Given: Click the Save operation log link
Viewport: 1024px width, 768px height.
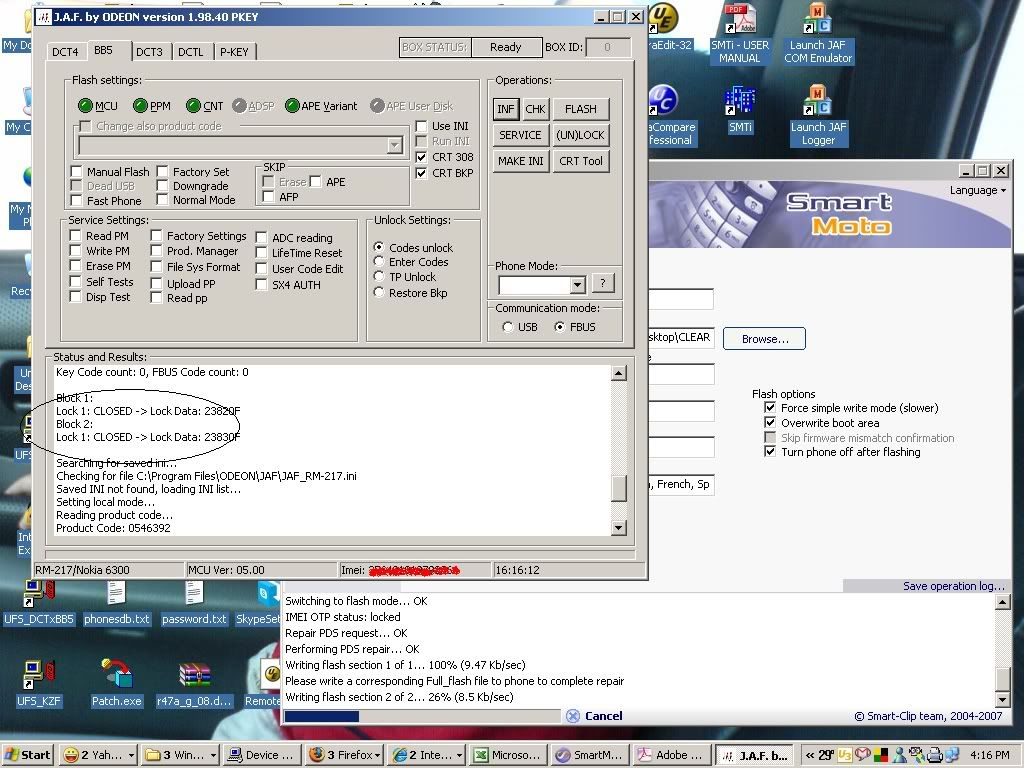Looking at the screenshot, I should tap(954, 586).
